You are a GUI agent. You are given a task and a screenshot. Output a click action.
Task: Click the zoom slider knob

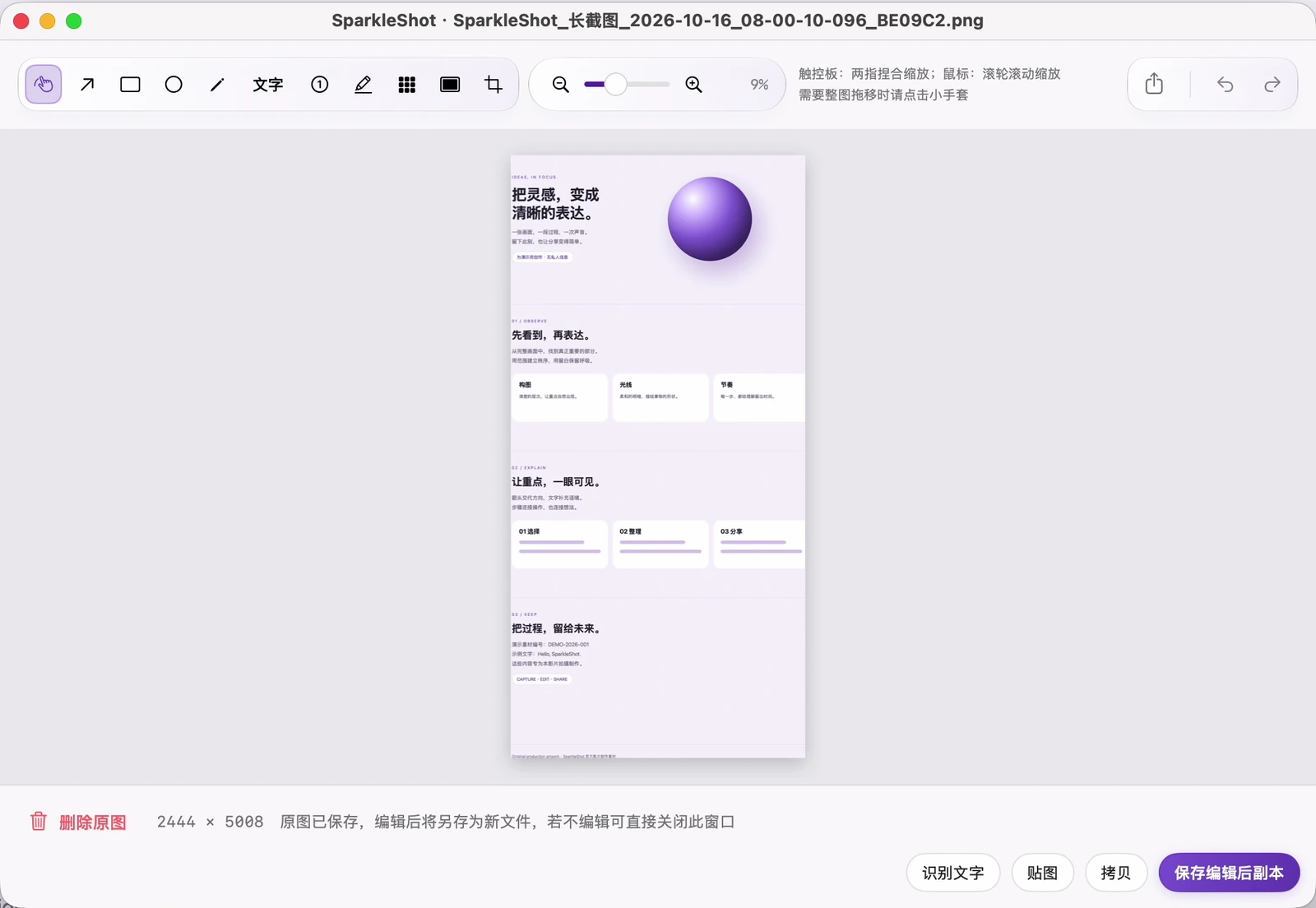point(615,84)
